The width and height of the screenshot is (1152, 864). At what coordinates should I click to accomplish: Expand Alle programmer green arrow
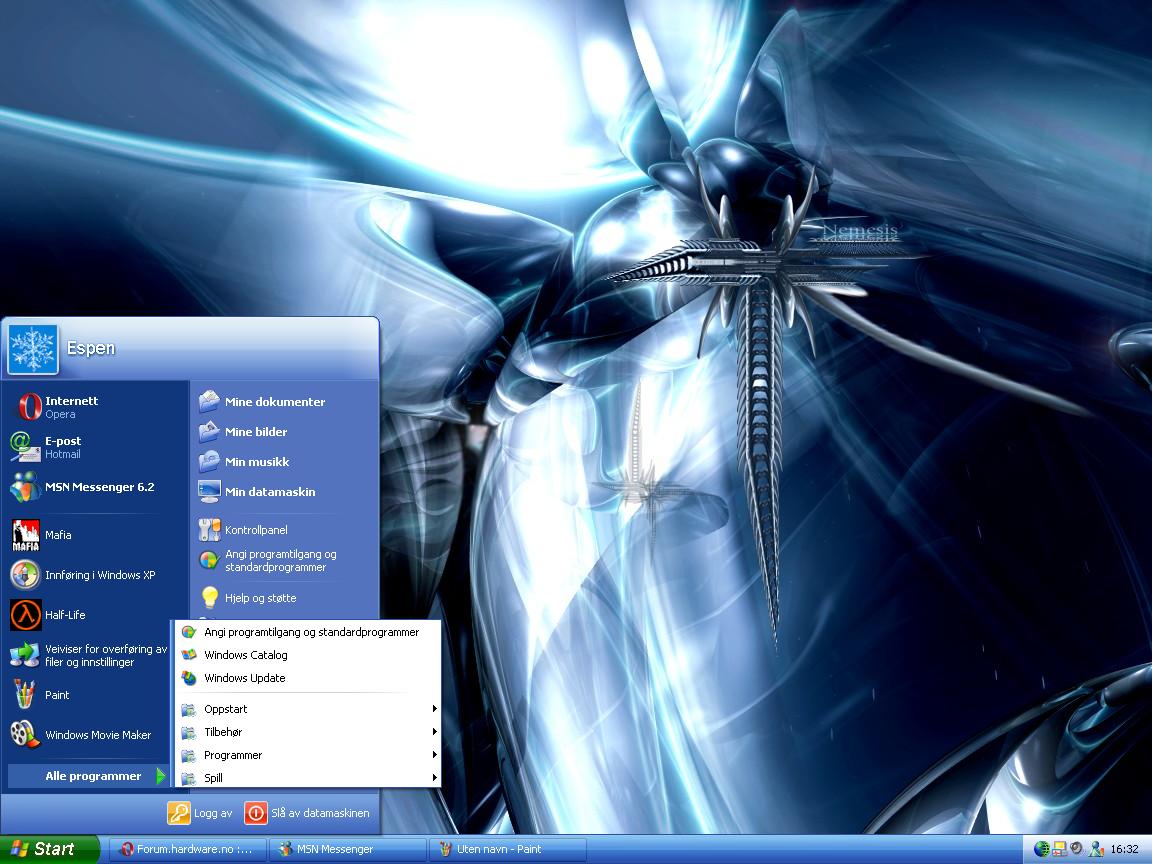[x=160, y=776]
